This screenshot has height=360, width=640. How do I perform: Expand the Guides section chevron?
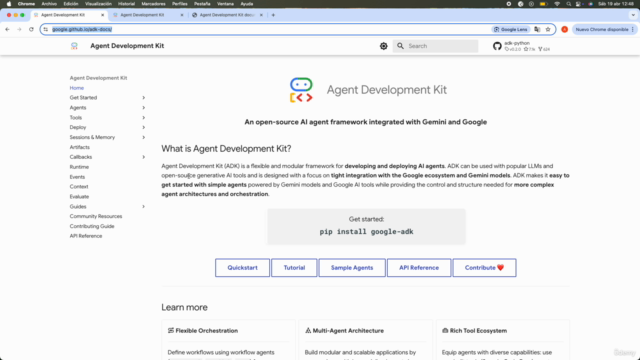click(143, 207)
